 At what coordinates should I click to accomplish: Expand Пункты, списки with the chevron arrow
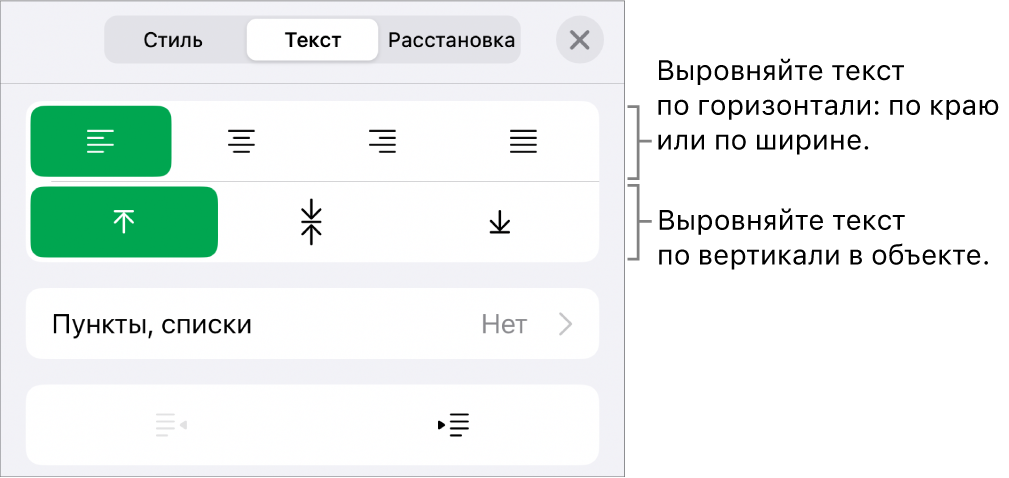tap(566, 324)
